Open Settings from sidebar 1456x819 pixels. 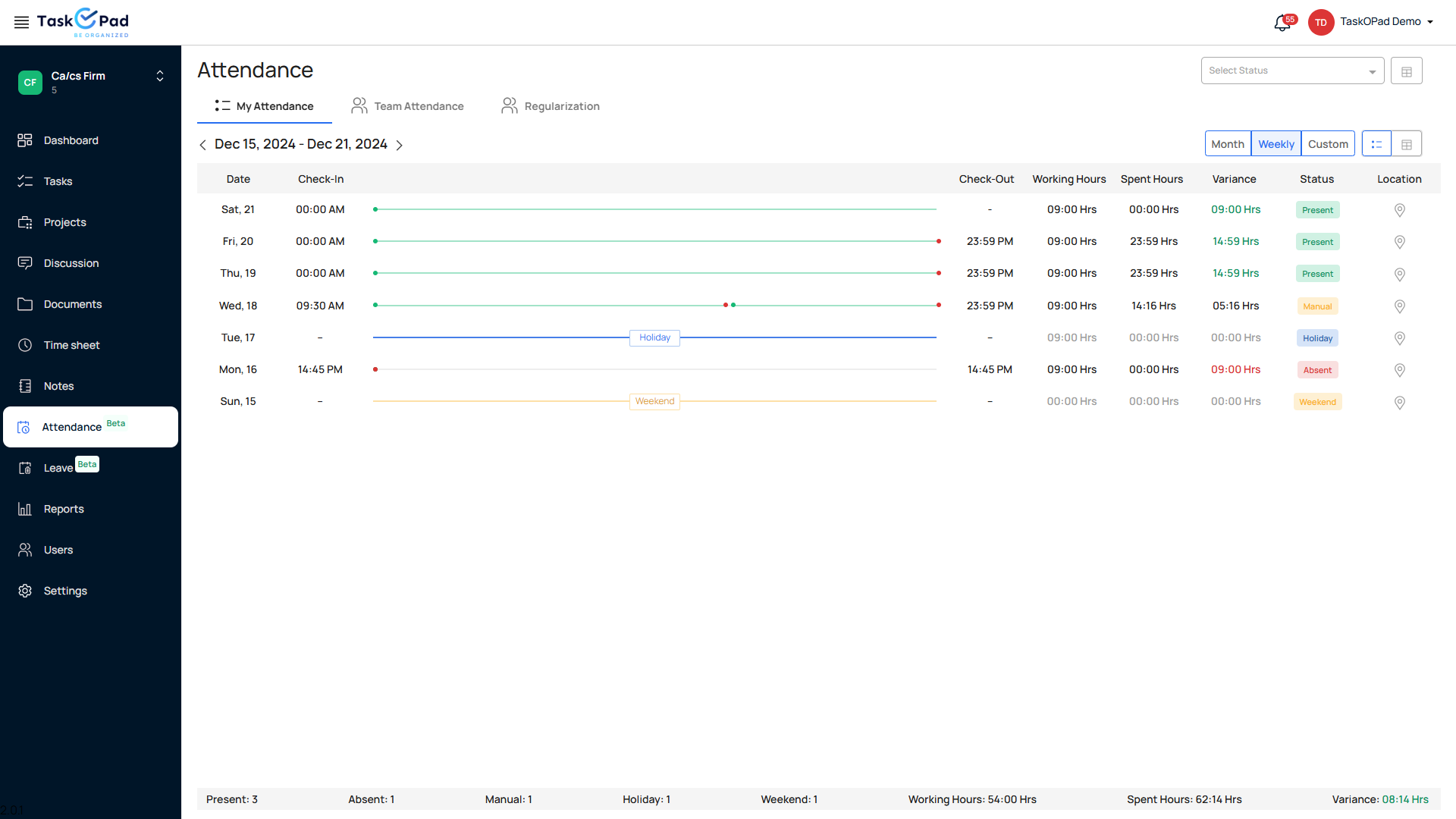65,591
